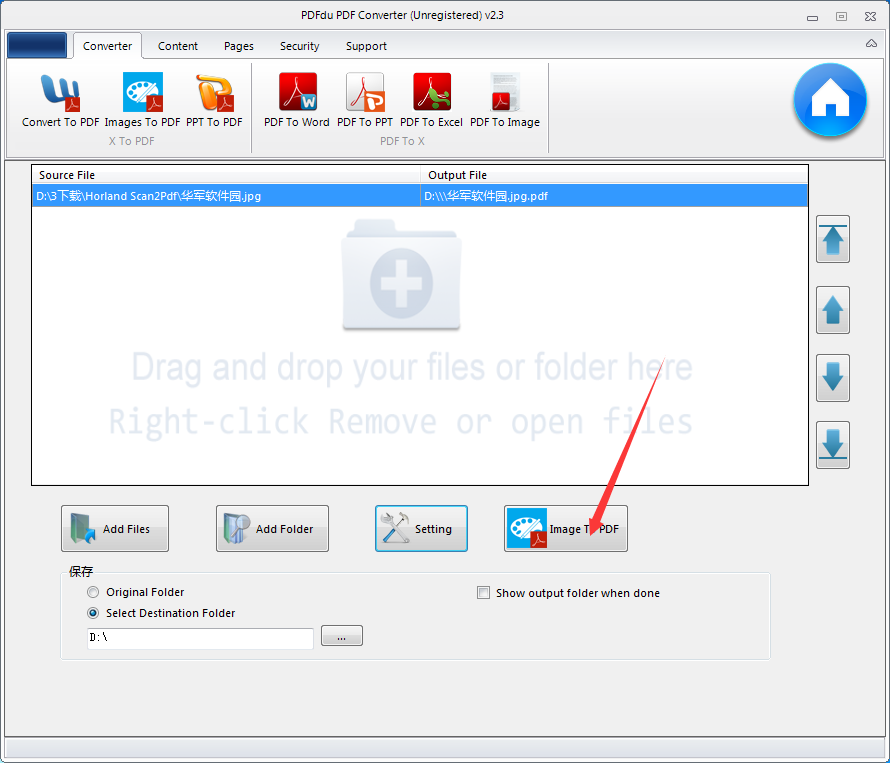
Task: Enable the Show output folder when done checkbox
Action: [x=483, y=593]
